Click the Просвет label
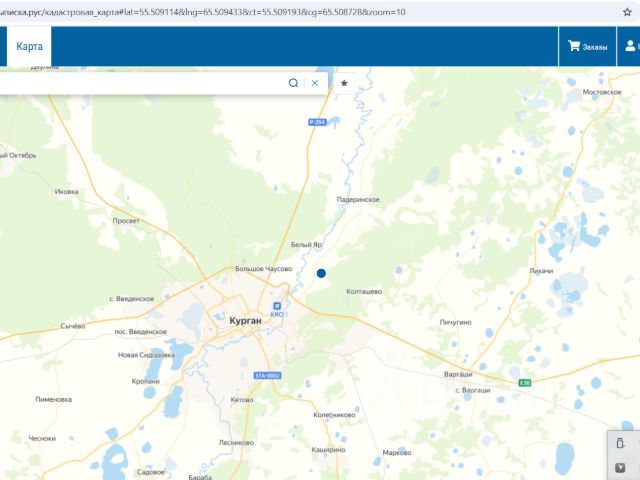640x480 pixels. pyautogui.click(x=126, y=221)
